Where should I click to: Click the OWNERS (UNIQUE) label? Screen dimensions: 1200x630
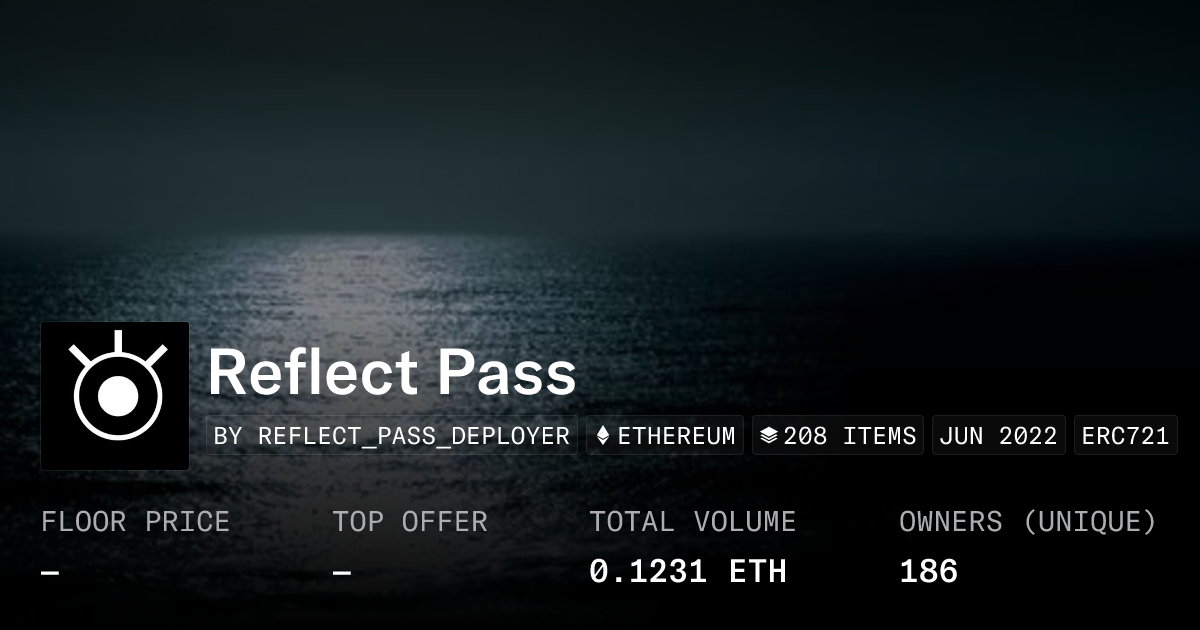click(x=1028, y=522)
